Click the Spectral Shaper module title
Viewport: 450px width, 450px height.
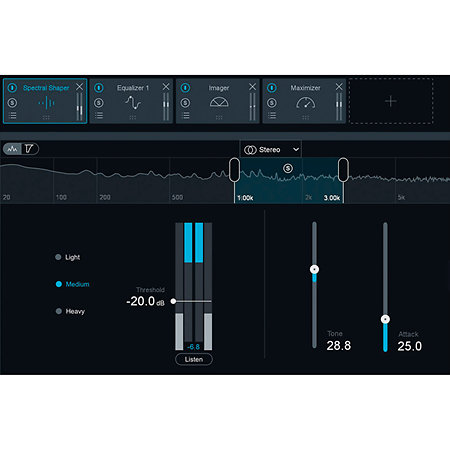click(x=46, y=88)
